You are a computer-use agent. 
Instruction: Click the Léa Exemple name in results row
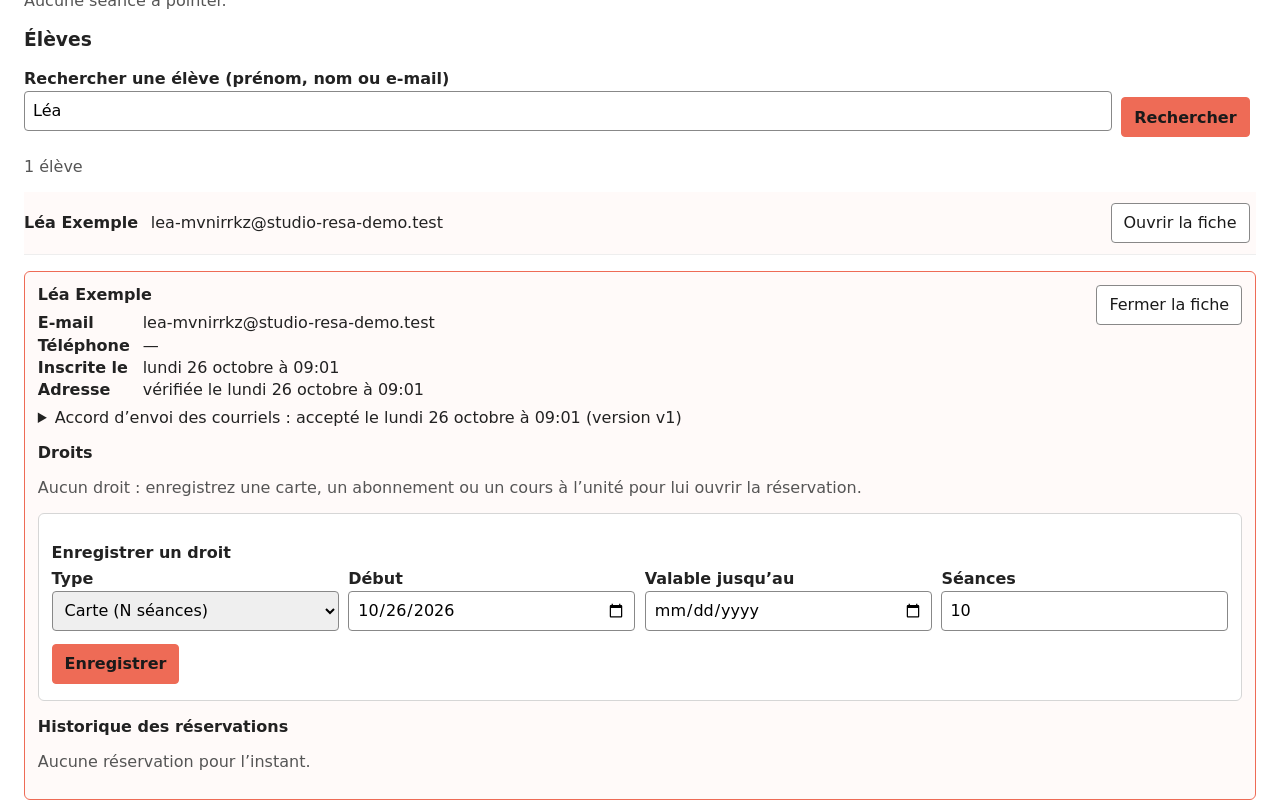point(81,223)
